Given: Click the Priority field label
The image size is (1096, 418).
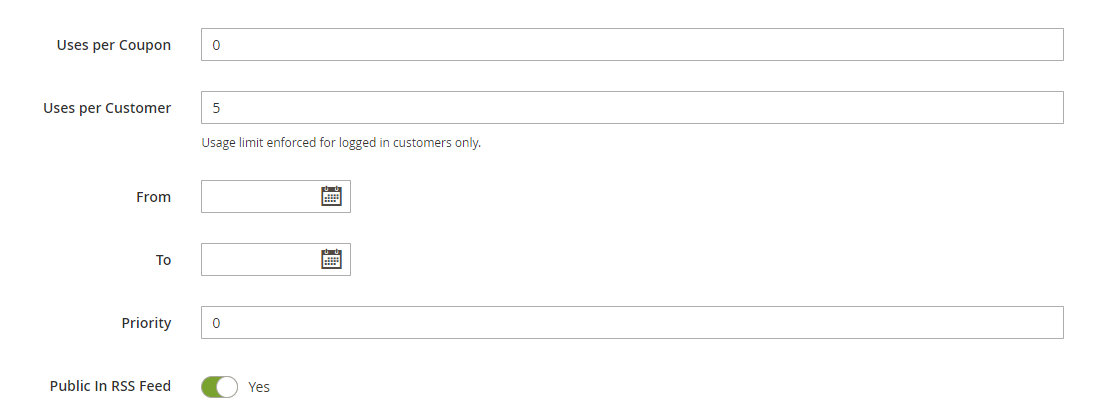Looking at the screenshot, I should click(146, 323).
